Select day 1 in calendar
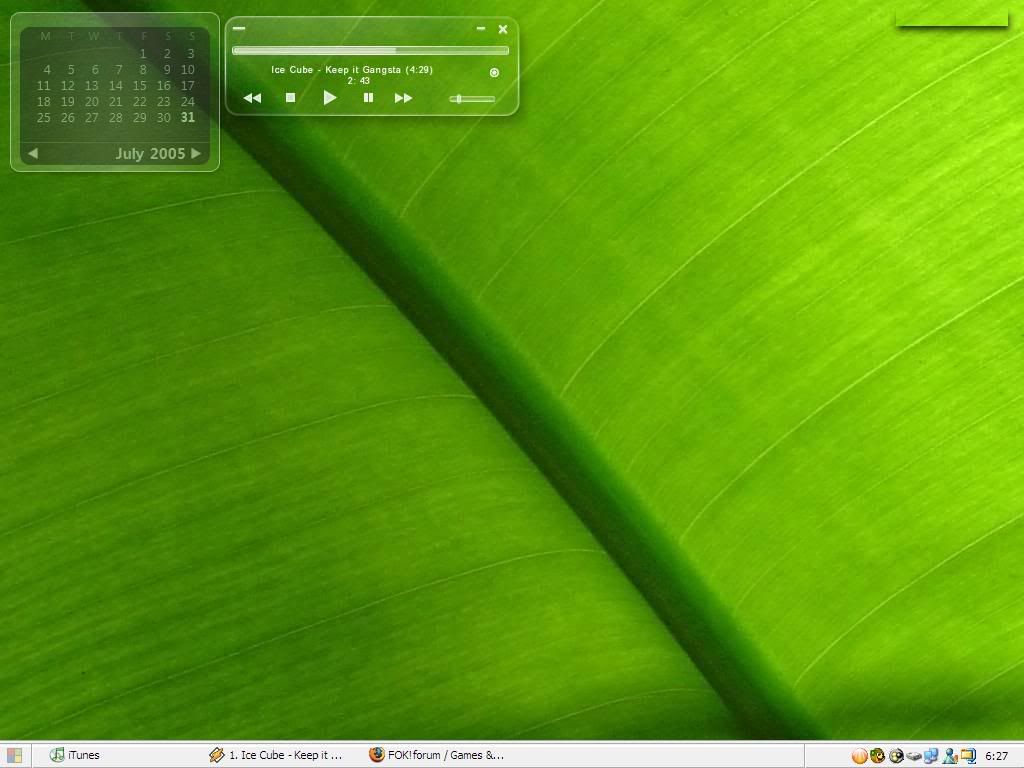Image resolution: width=1024 pixels, height=768 pixels. pos(143,54)
